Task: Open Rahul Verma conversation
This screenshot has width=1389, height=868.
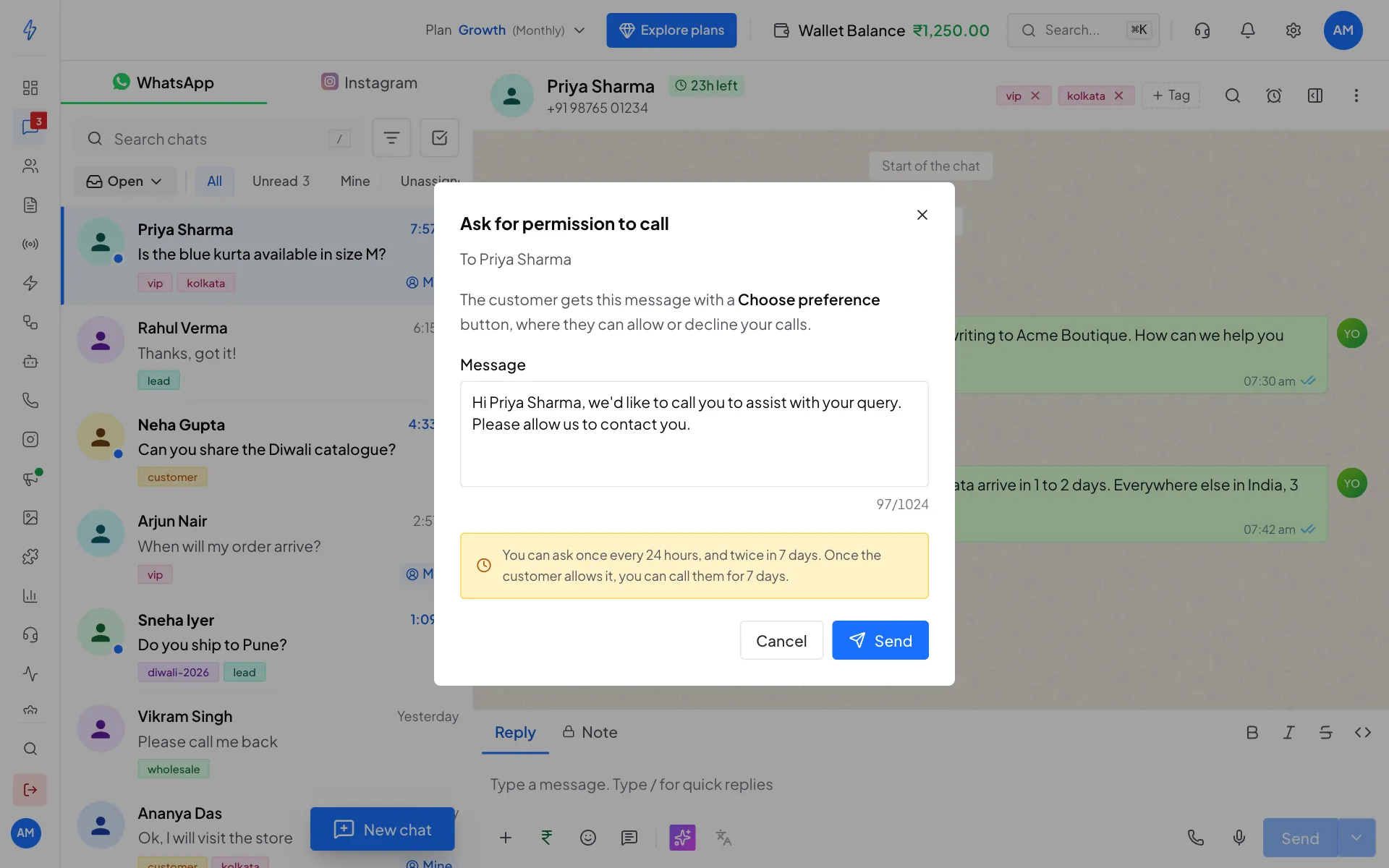Action: (x=248, y=353)
